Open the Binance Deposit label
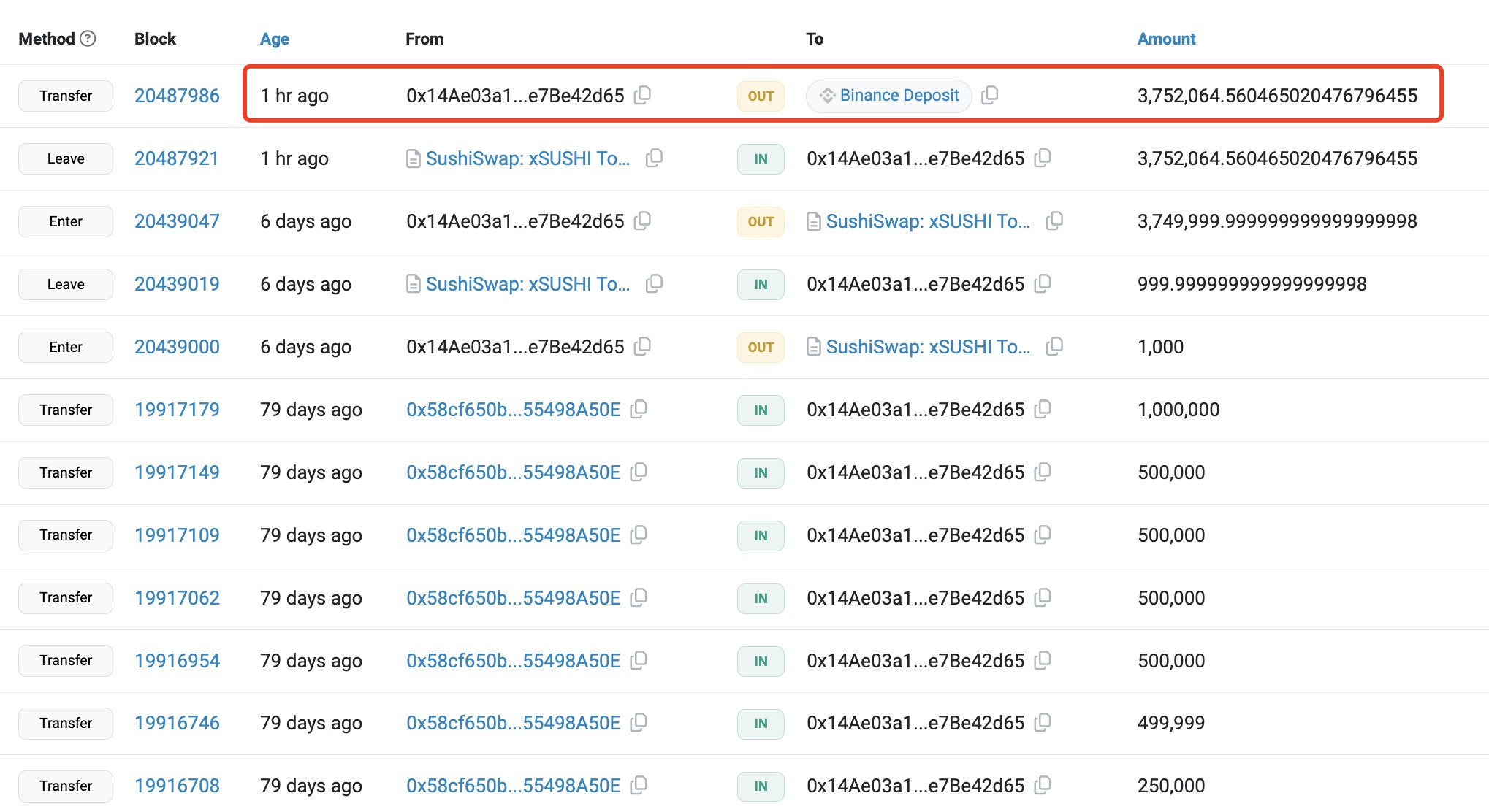 tap(899, 96)
